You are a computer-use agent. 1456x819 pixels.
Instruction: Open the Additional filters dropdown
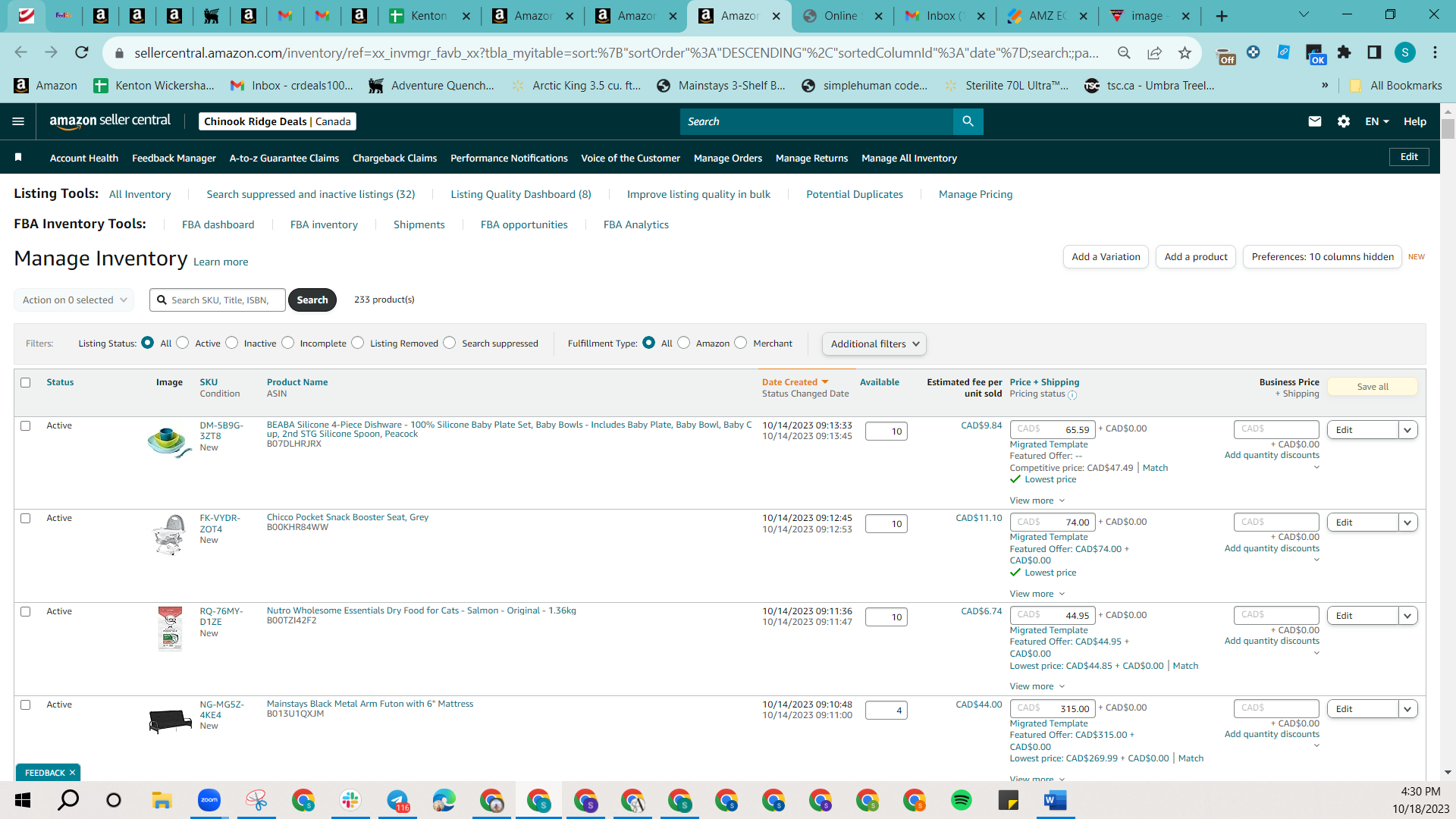874,344
